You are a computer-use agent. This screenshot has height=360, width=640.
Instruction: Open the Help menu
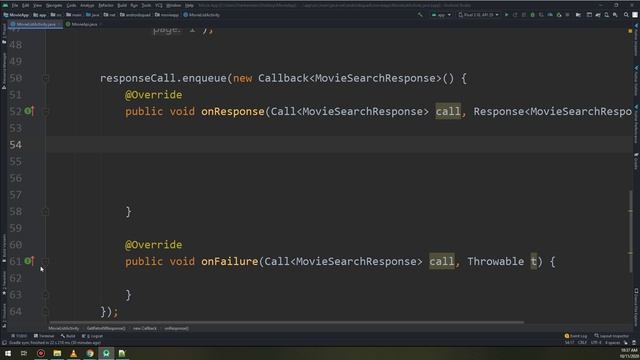point(189,6)
